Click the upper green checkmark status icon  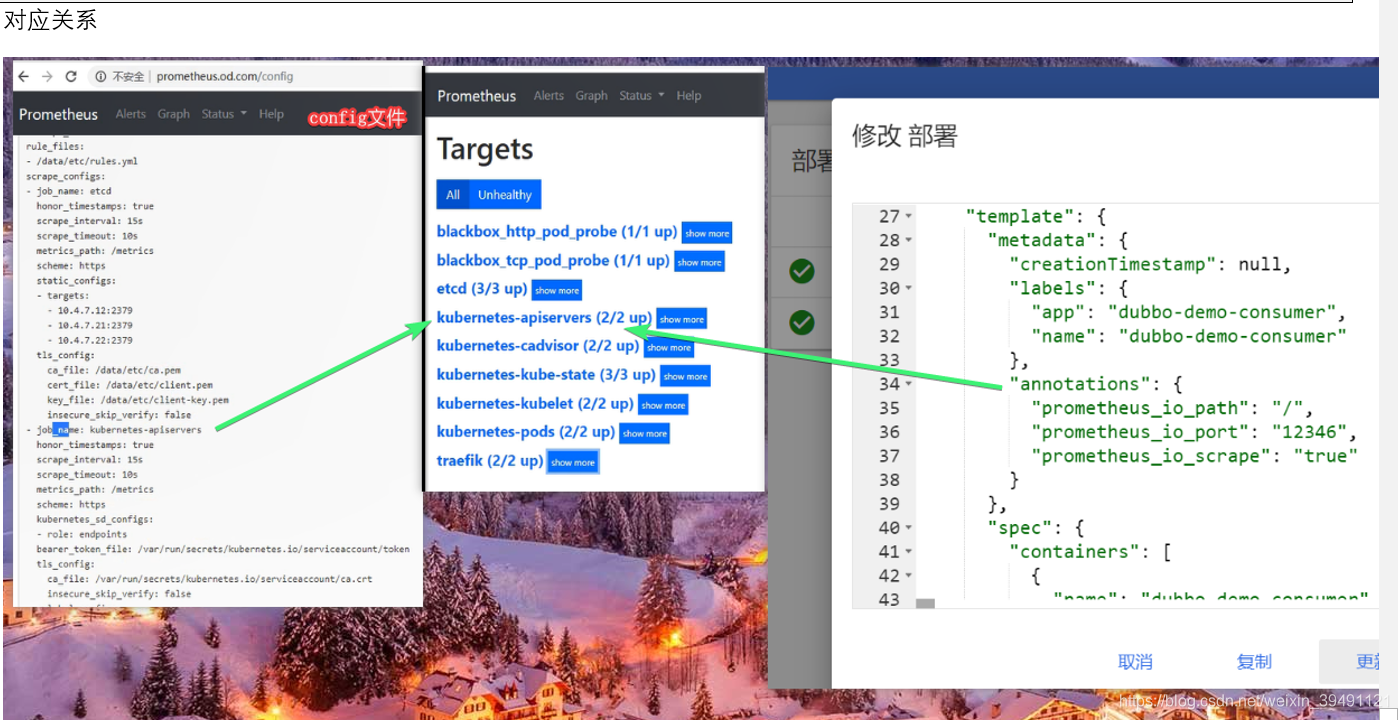click(801, 271)
